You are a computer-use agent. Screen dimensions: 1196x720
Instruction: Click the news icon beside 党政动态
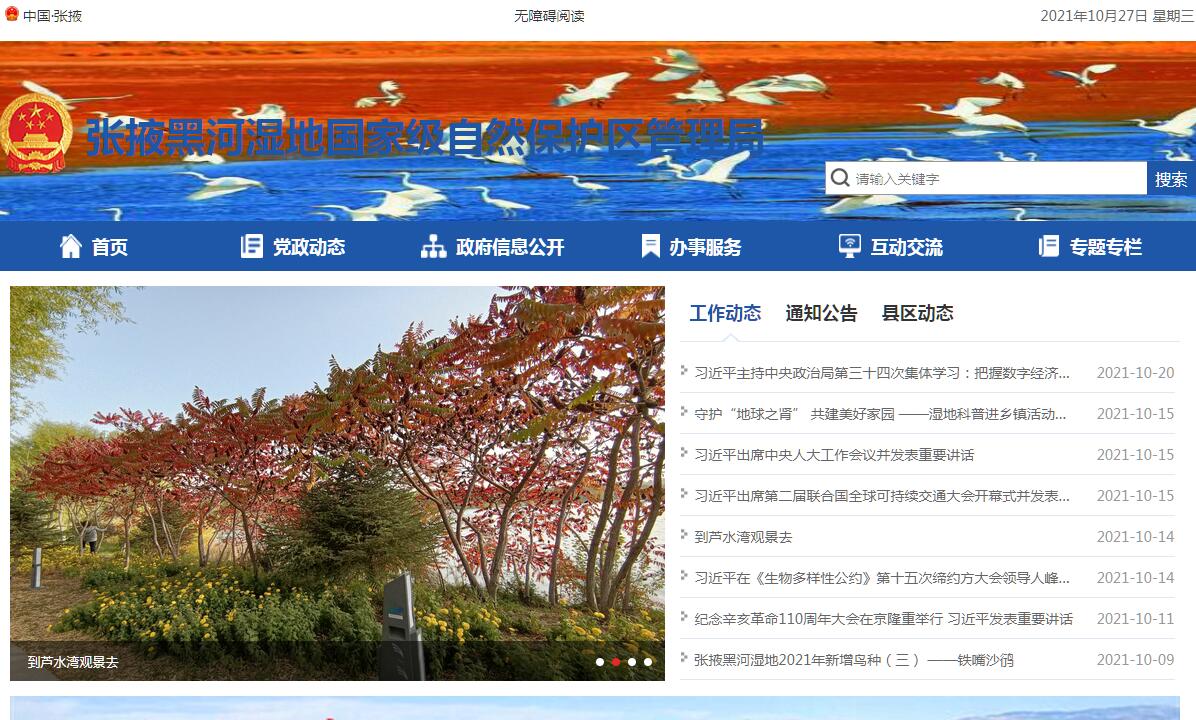pos(252,246)
